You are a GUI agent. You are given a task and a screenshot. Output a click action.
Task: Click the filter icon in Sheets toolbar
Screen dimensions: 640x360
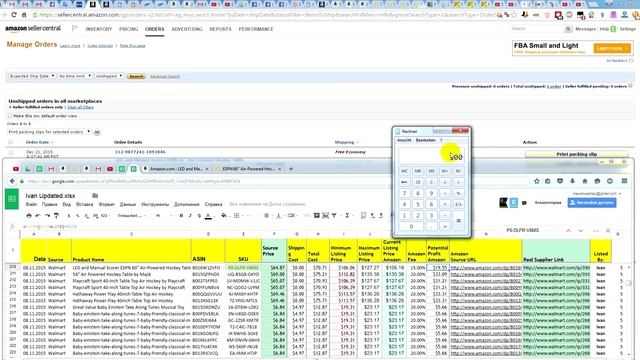334,216
